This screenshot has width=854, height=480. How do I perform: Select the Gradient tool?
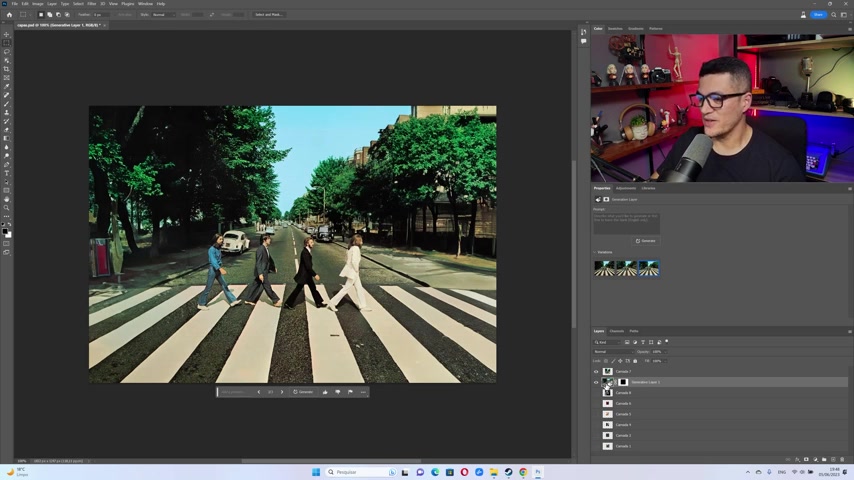click(x=7, y=138)
